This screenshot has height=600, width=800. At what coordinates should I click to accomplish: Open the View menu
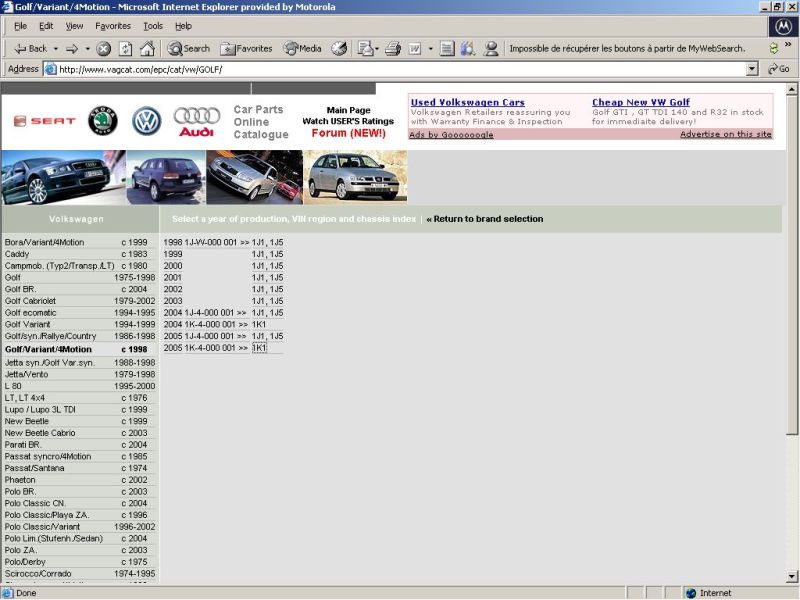[74, 26]
